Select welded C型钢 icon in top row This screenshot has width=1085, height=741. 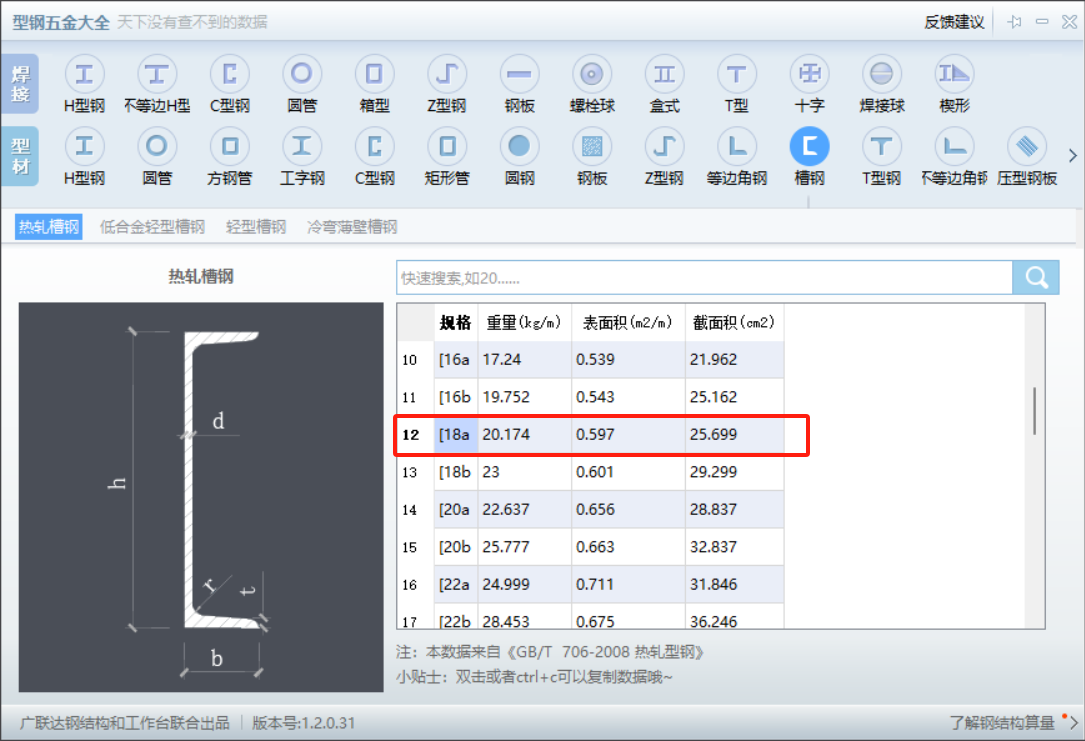click(230, 74)
